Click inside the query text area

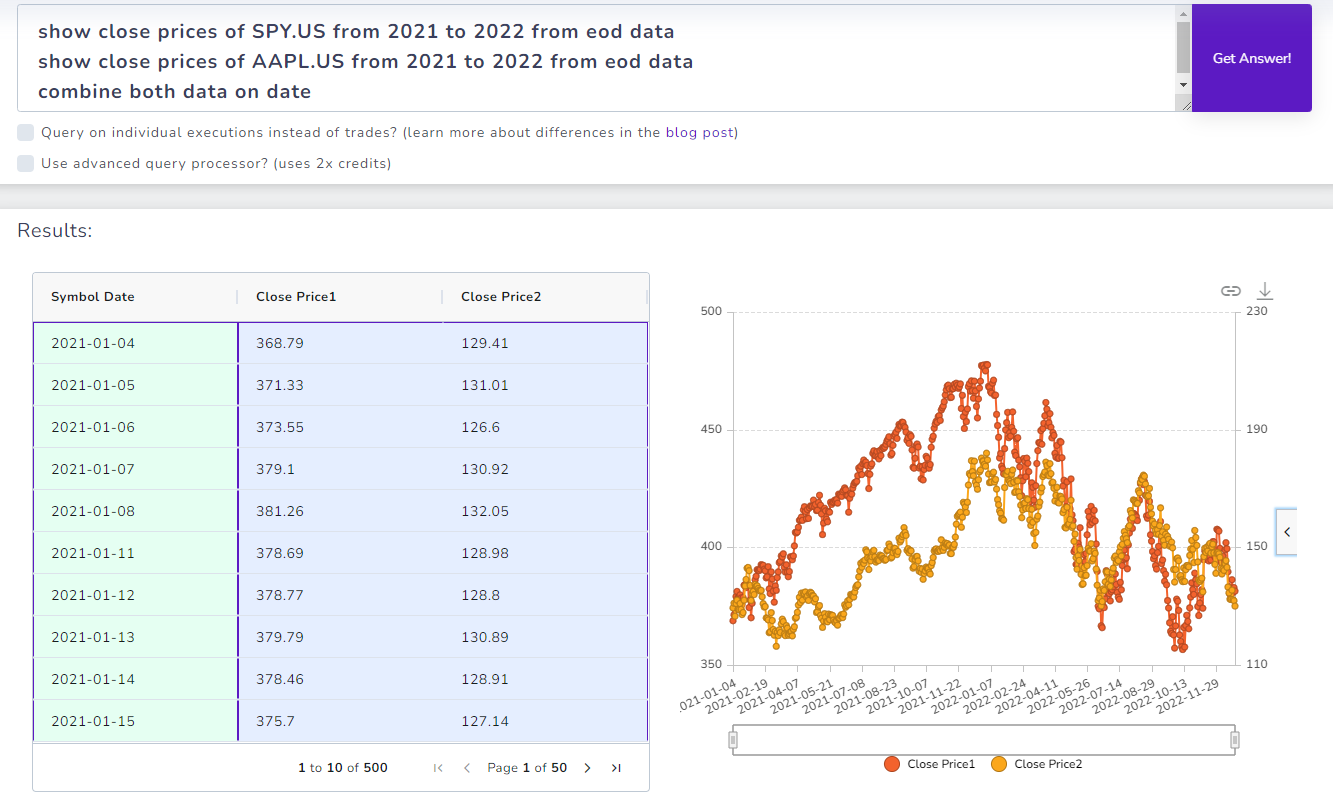596,58
